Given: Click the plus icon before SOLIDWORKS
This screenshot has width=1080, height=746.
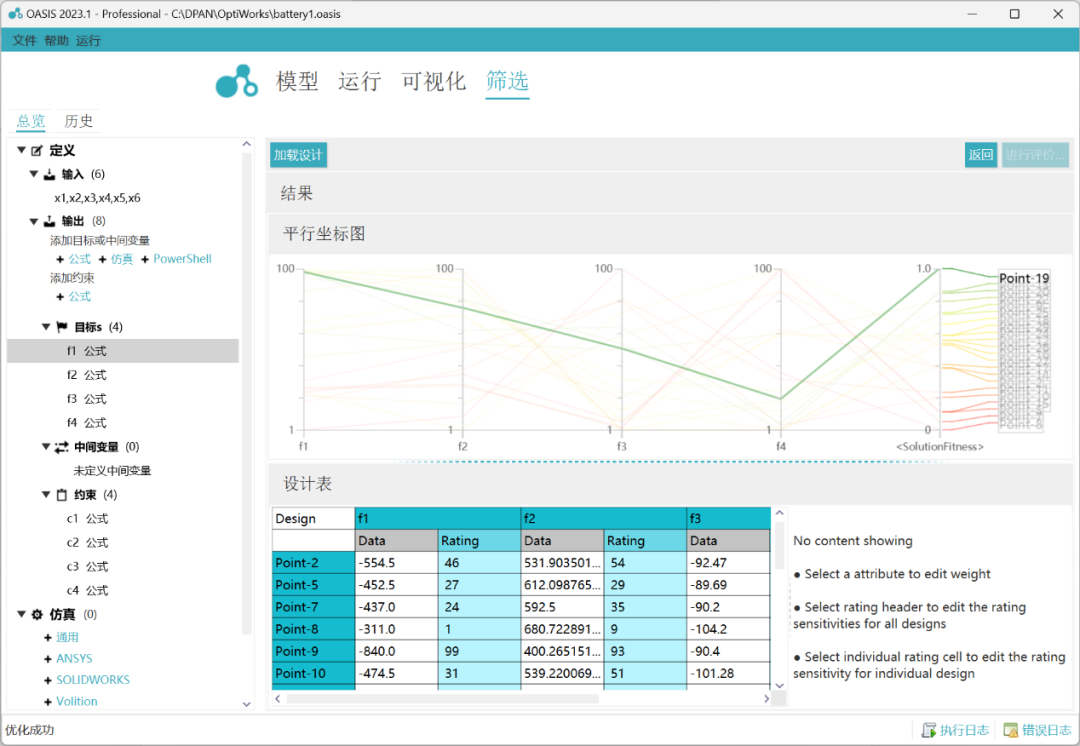Looking at the screenshot, I should [x=48, y=681].
